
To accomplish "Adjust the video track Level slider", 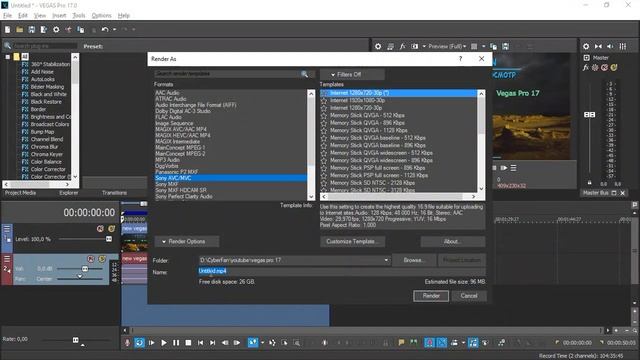I will 109,239.
